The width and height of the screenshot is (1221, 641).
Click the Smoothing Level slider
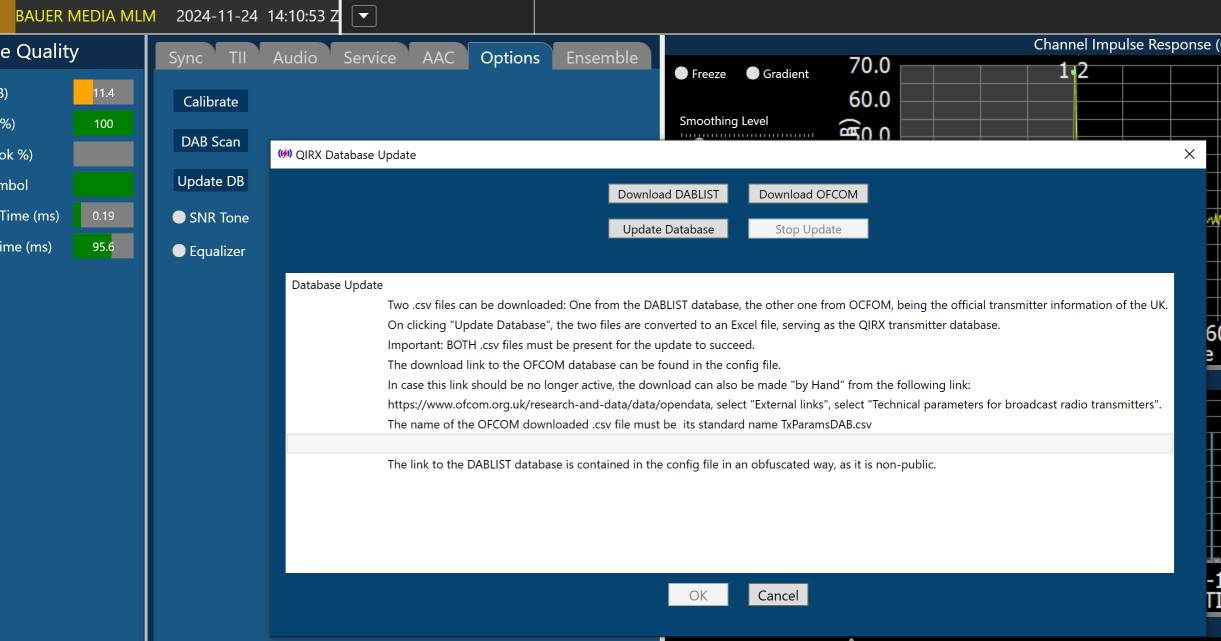click(746, 136)
